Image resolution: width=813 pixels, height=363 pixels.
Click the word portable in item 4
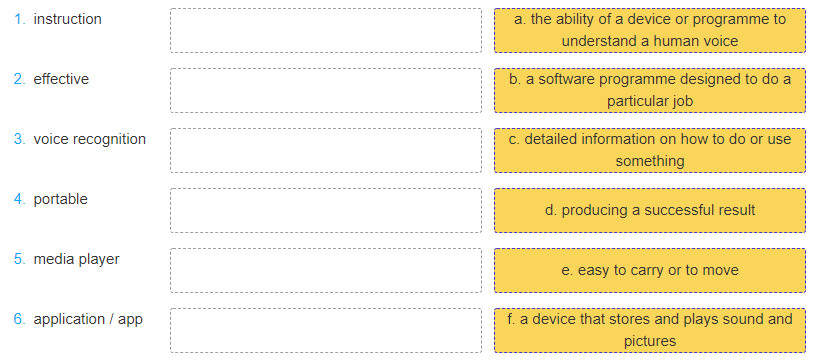(61, 200)
